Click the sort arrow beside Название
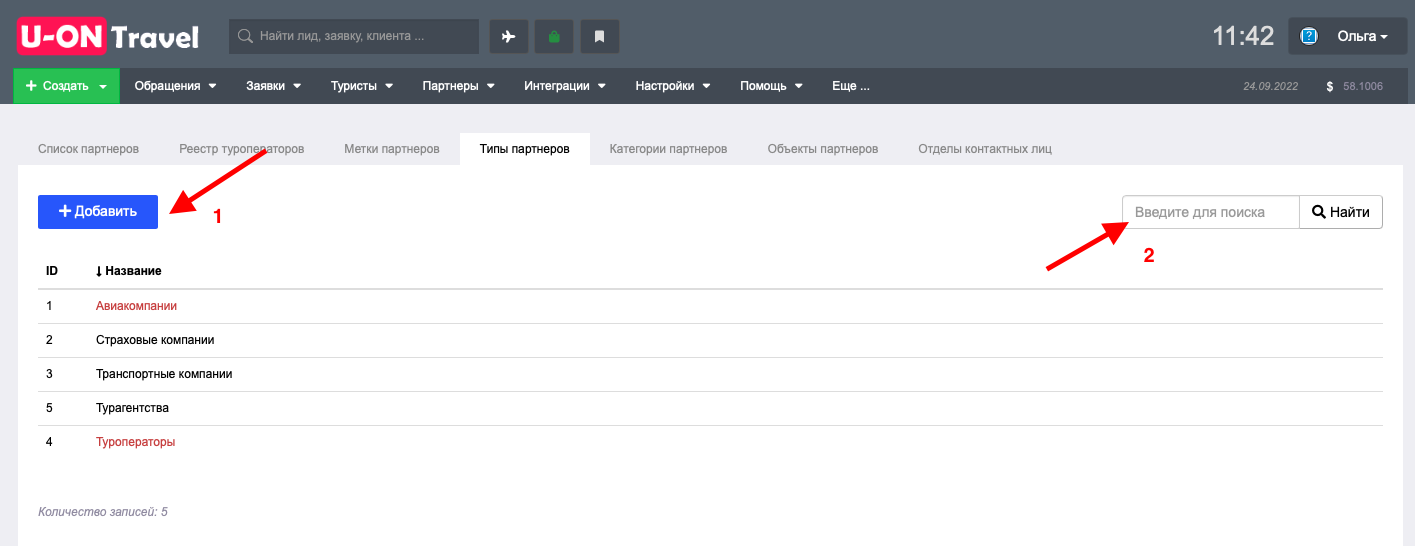This screenshot has height=546, width=1415. click(x=99, y=271)
